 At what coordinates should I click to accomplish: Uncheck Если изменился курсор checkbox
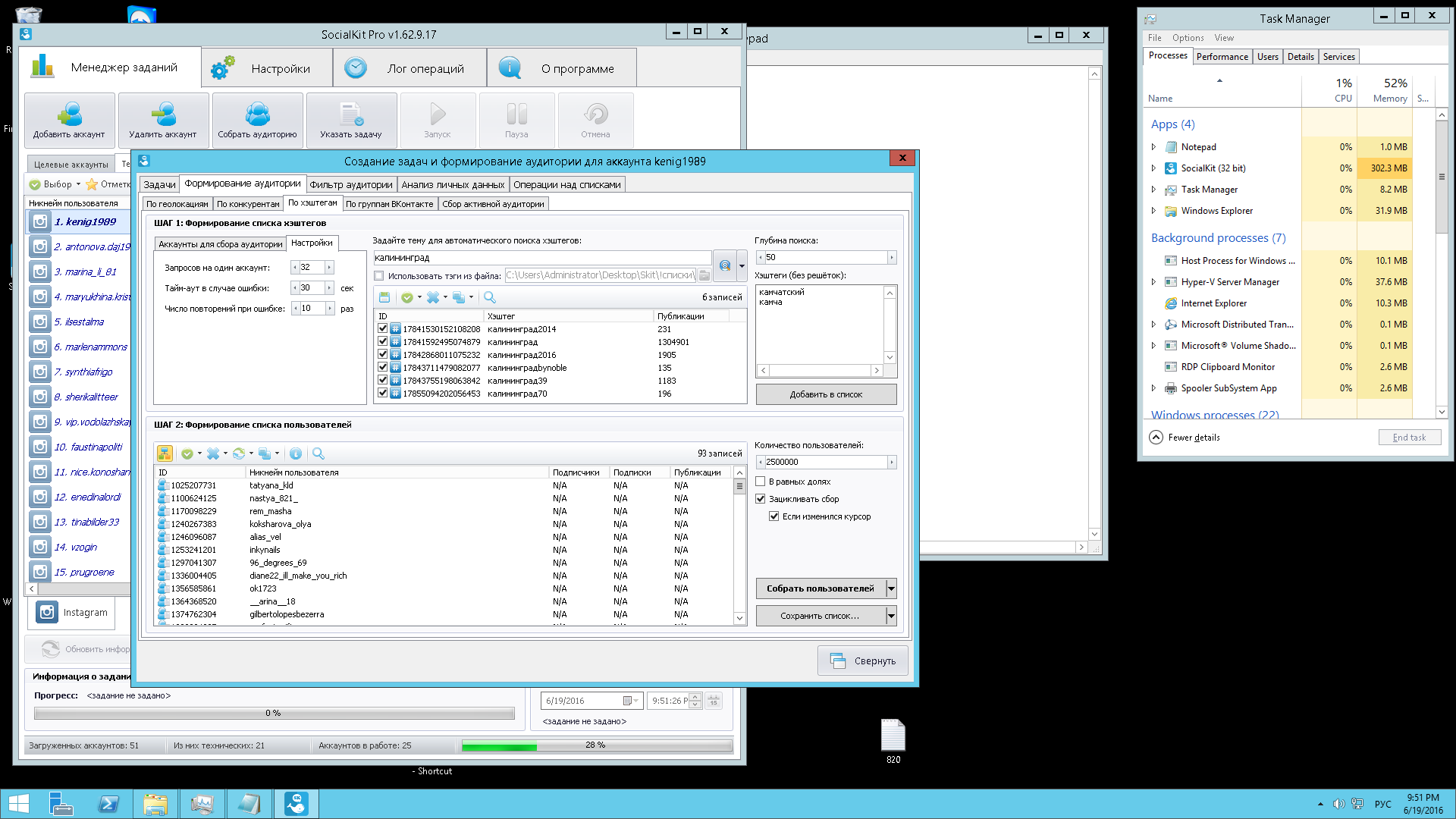[x=774, y=516]
